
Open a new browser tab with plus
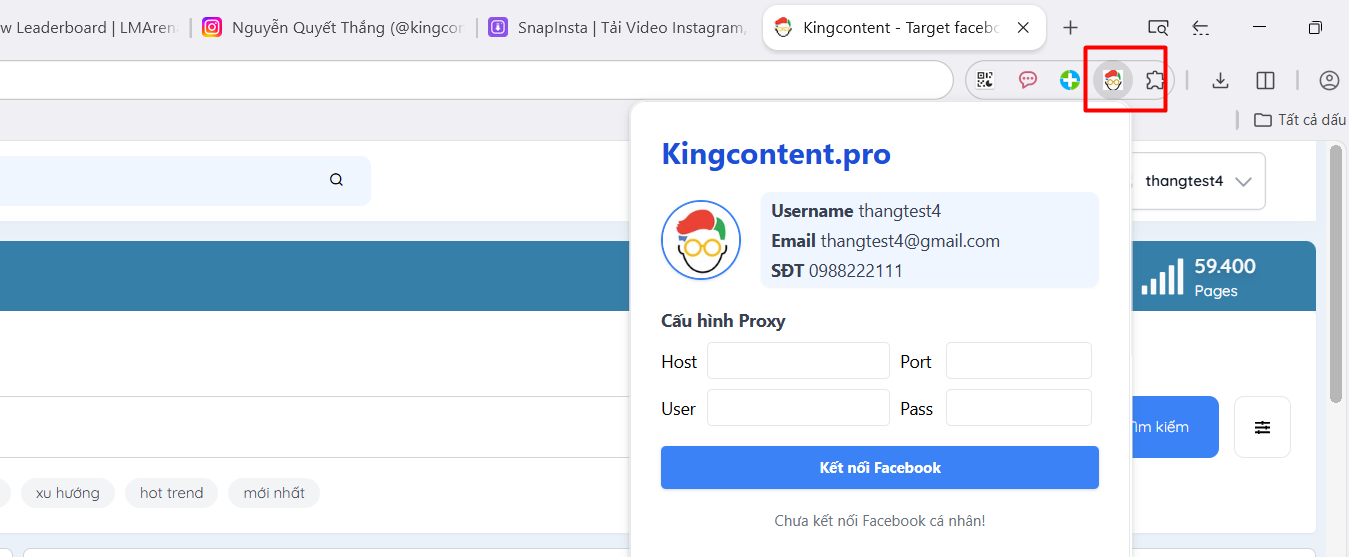(x=1070, y=28)
